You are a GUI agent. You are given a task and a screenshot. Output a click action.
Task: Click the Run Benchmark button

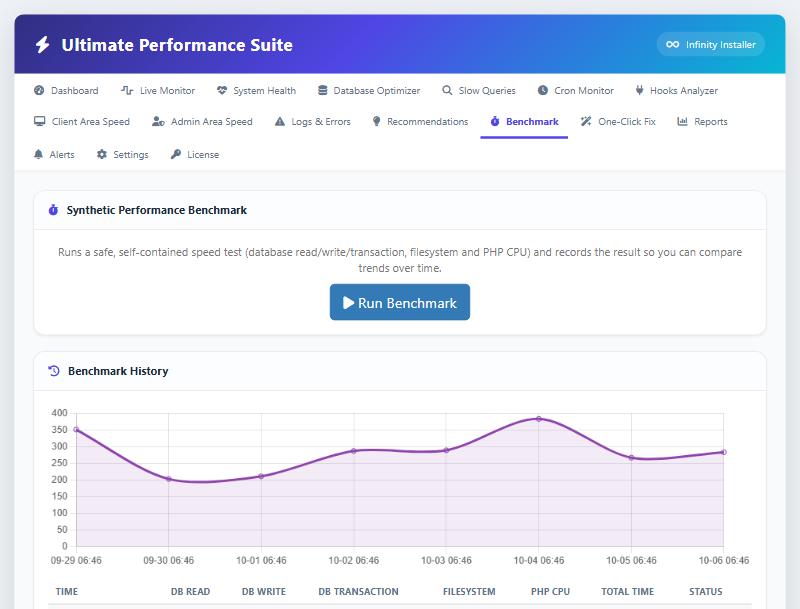[399, 302]
